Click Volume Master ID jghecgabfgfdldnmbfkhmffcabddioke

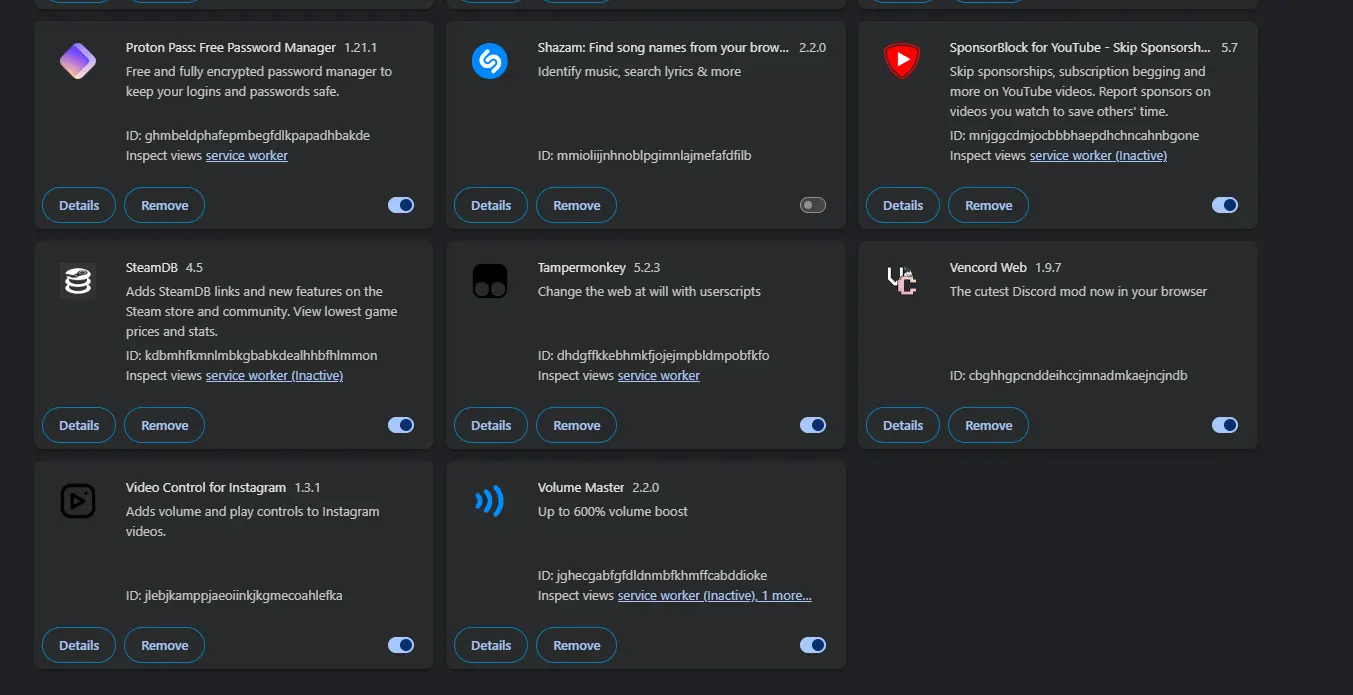[653, 576]
